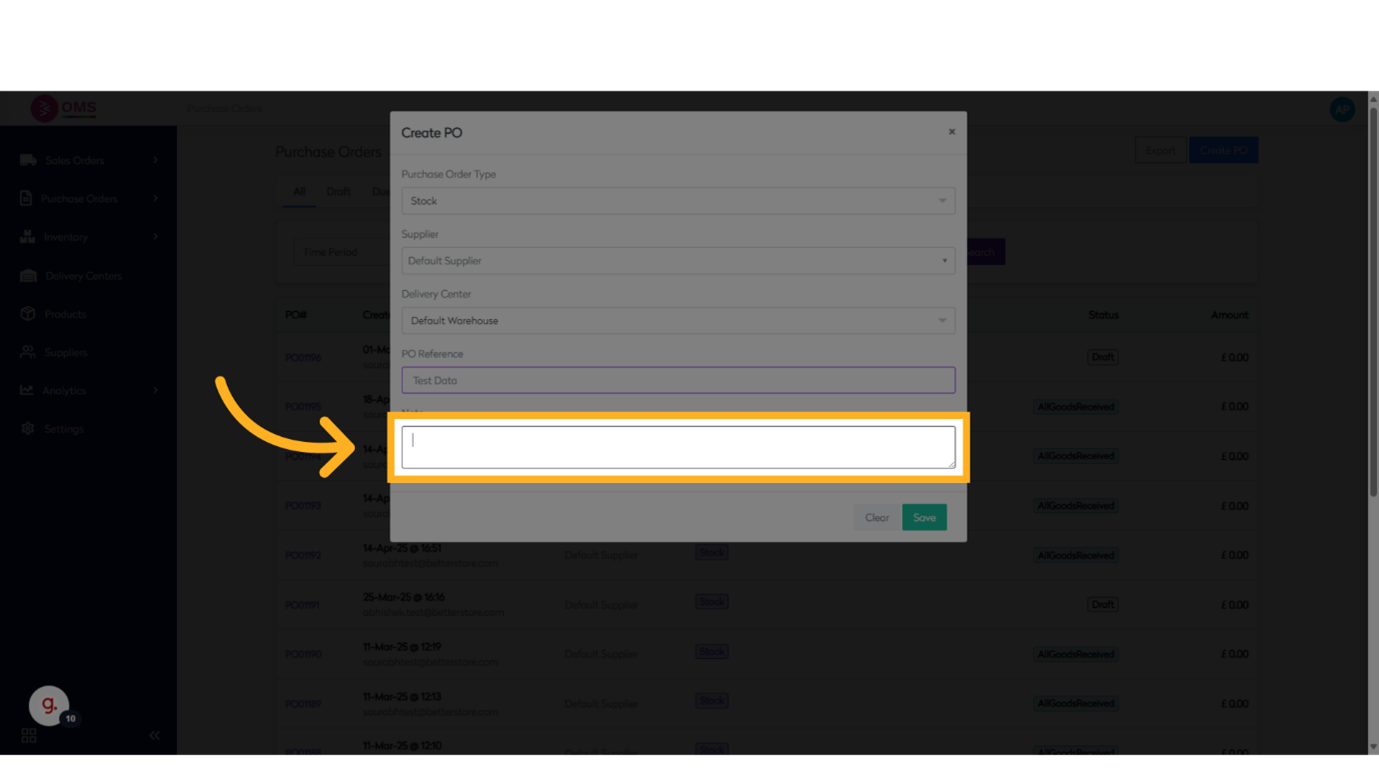Click the grid apps icon at sidebar bottom
Screen dimensions: 1379x776
(x=29, y=735)
